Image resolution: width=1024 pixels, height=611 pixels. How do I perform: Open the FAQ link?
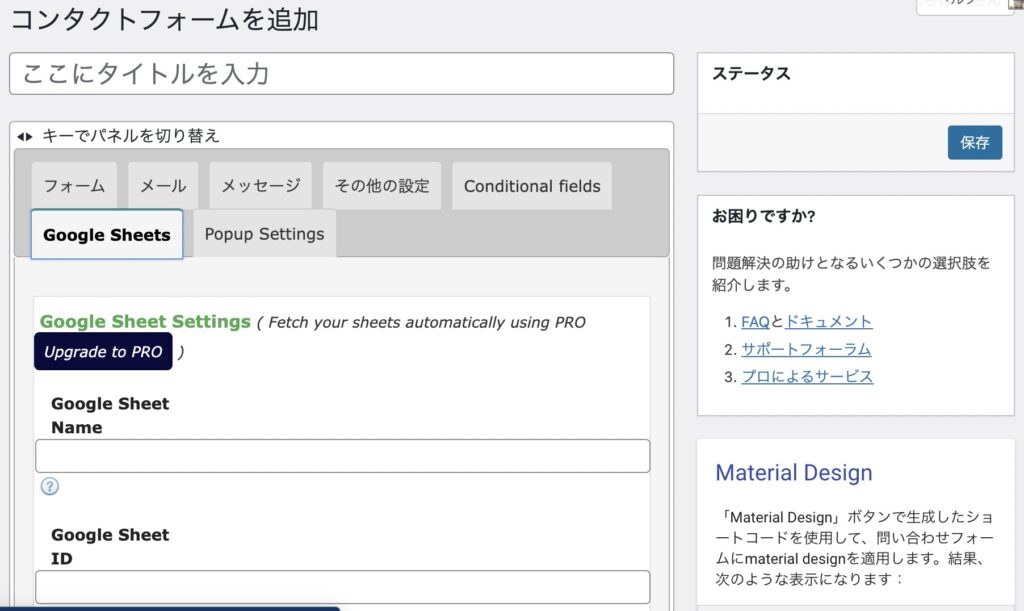pos(755,322)
